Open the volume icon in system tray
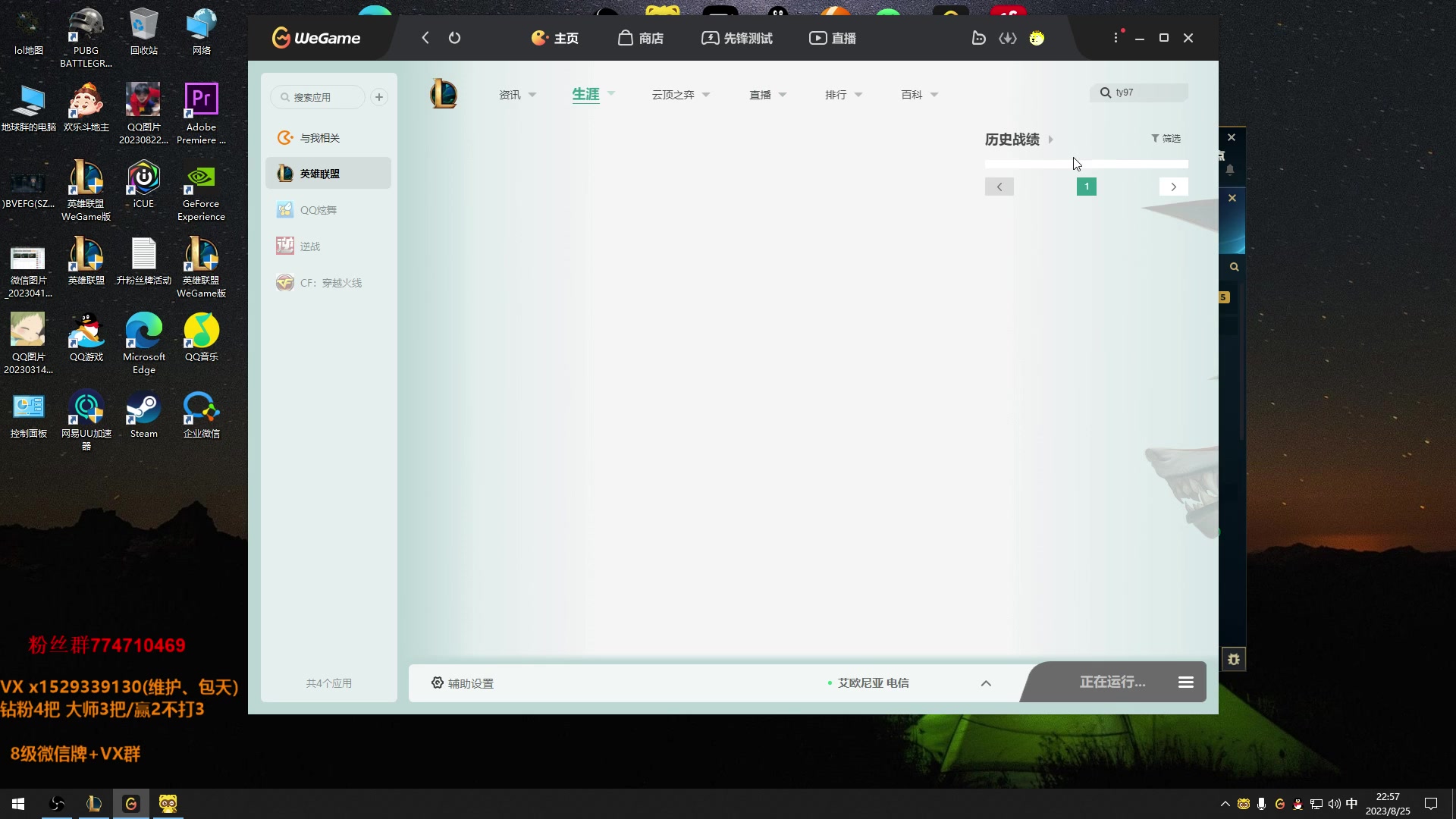Screen dimensions: 1456x819 pyautogui.click(x=1334, y=804)
